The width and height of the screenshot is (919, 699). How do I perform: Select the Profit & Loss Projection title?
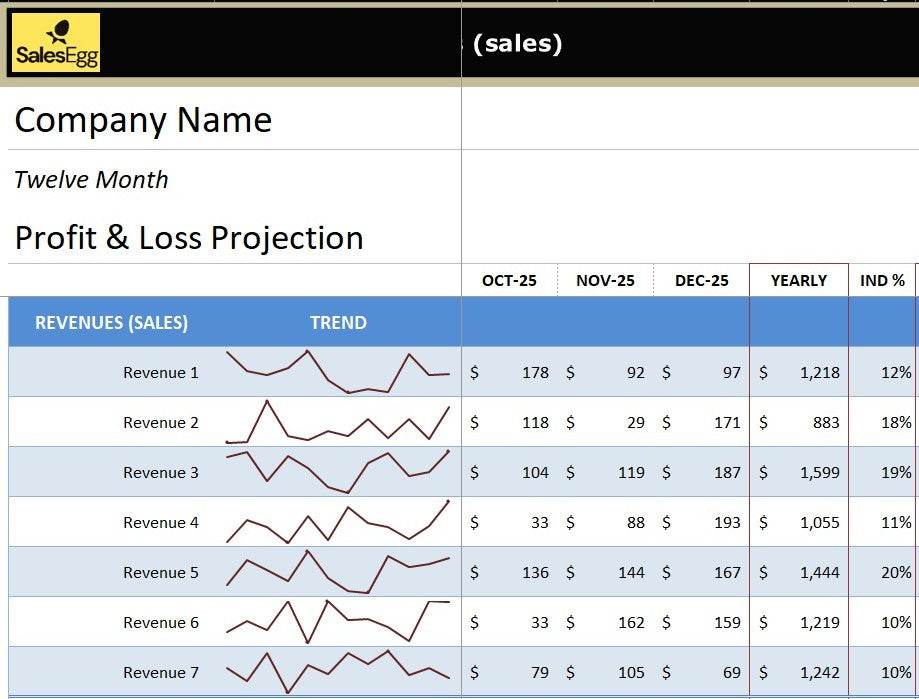[189, 238]
